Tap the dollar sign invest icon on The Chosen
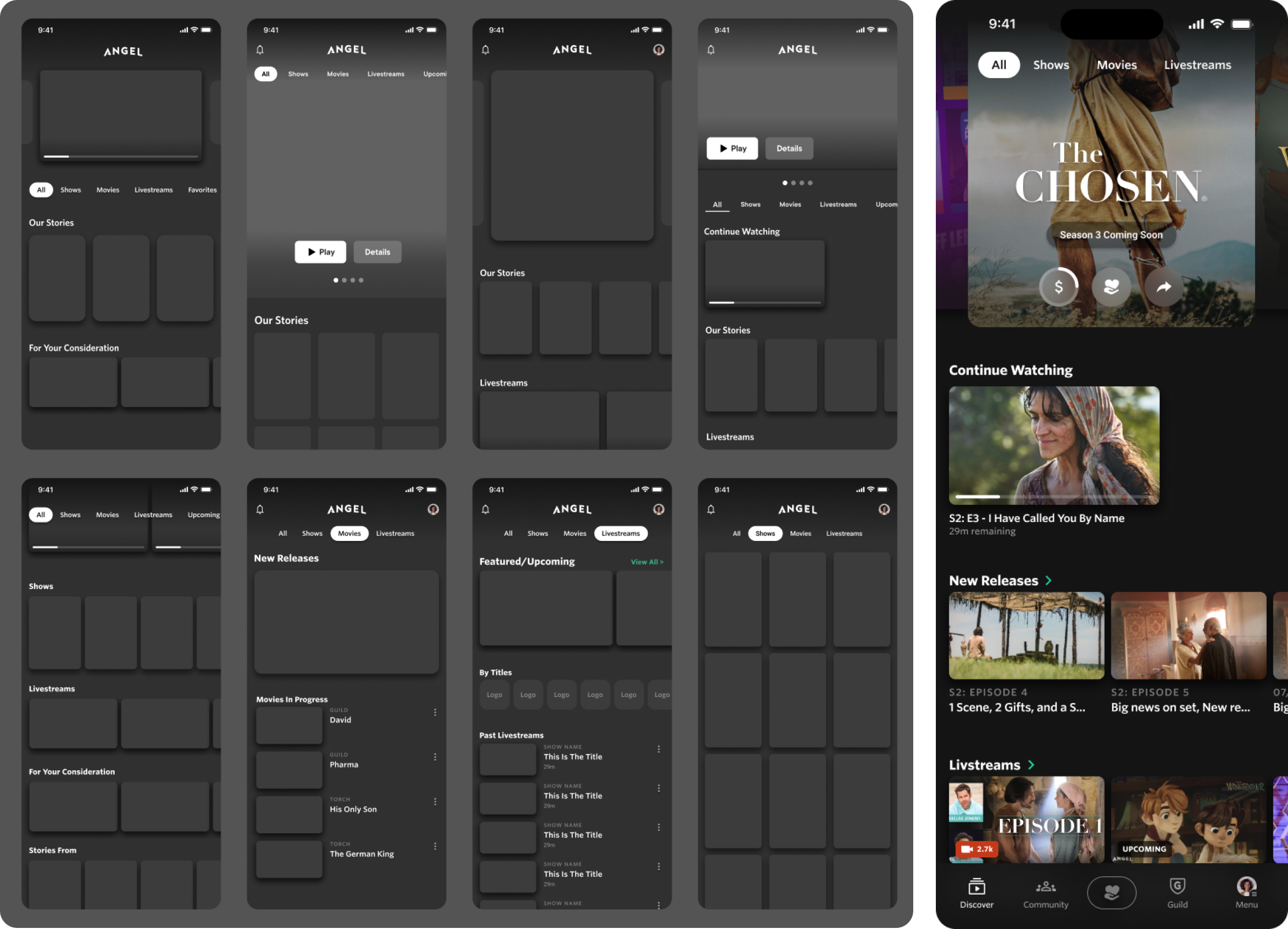The image size is (1288, 929). 1059,287
